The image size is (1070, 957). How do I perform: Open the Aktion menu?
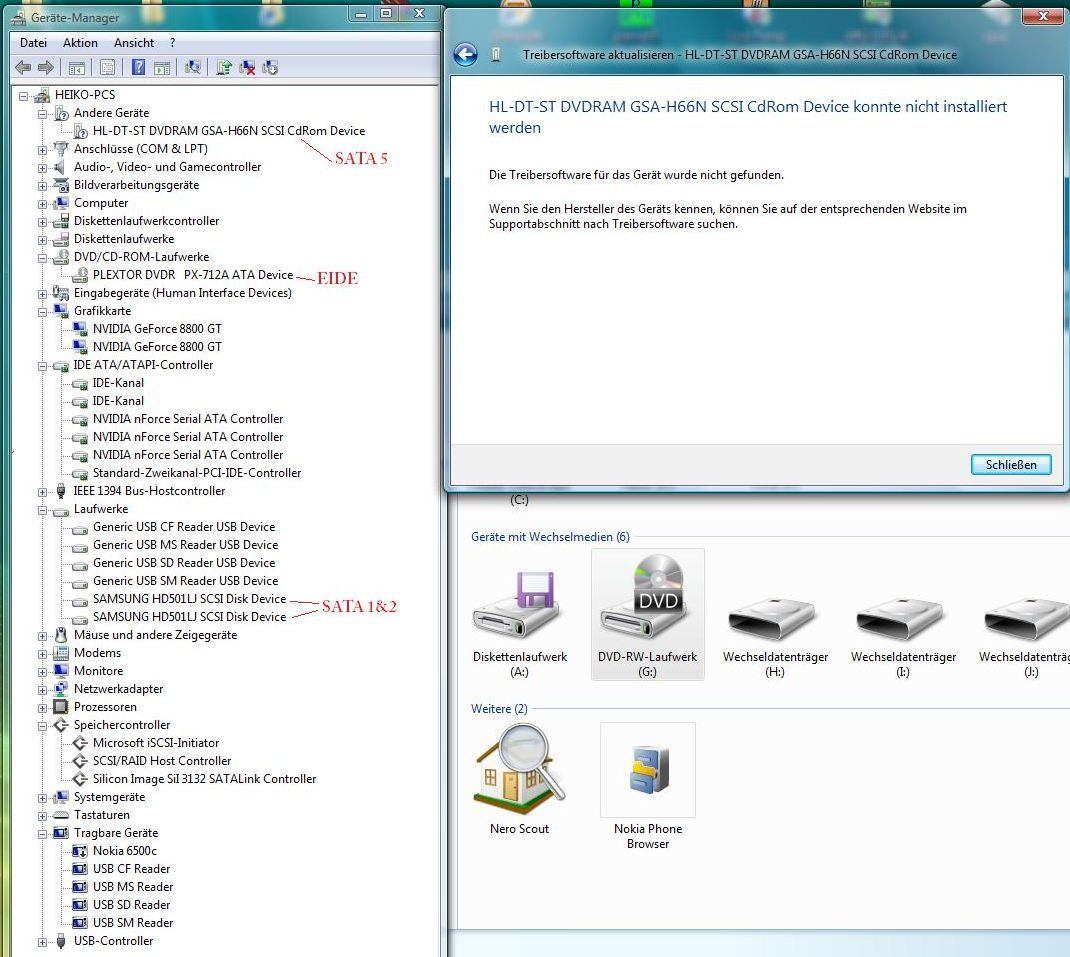80,42
